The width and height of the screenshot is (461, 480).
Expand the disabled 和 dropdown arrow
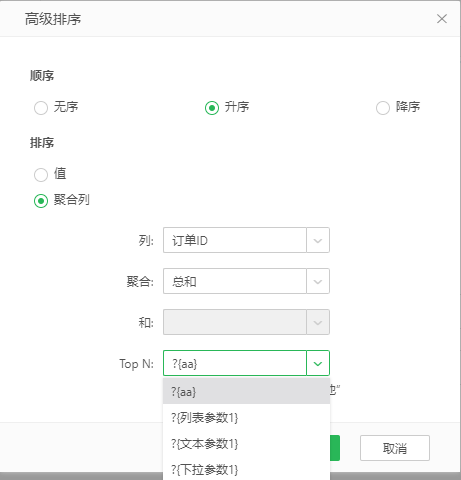tap(318, 322)
